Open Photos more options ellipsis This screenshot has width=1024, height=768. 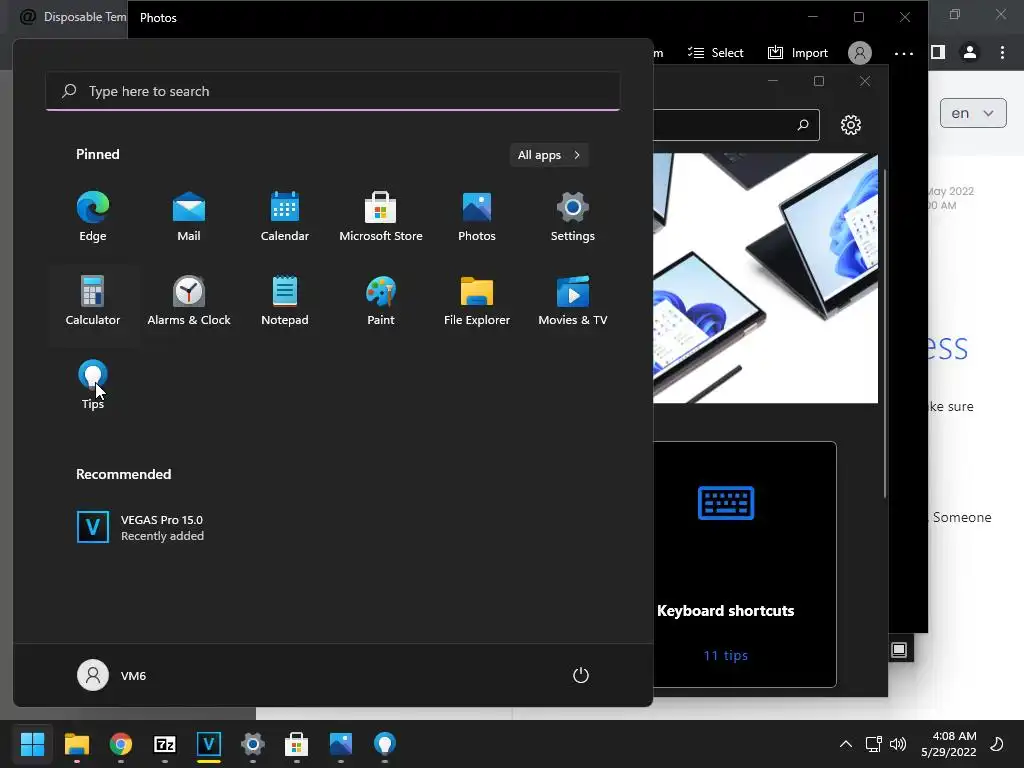click(904, 54)
